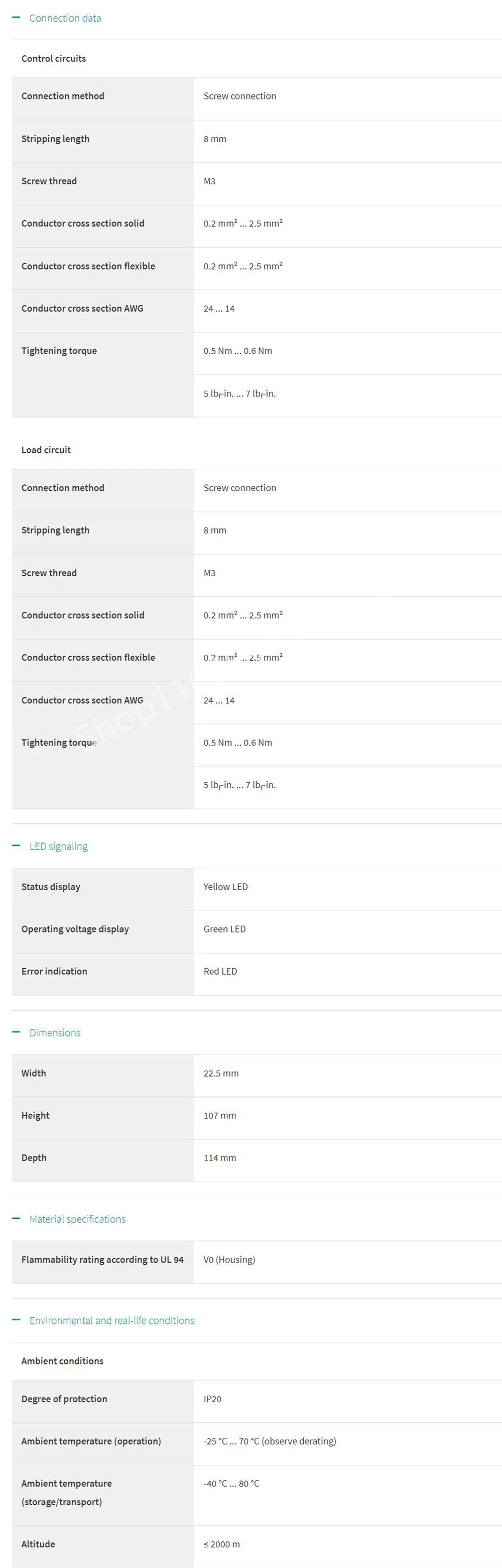The height and width of the screenshot is (1568, 502).
Task: Click the minus icon beside Environmental and real-life conditions
Action: coord(16,1320)
